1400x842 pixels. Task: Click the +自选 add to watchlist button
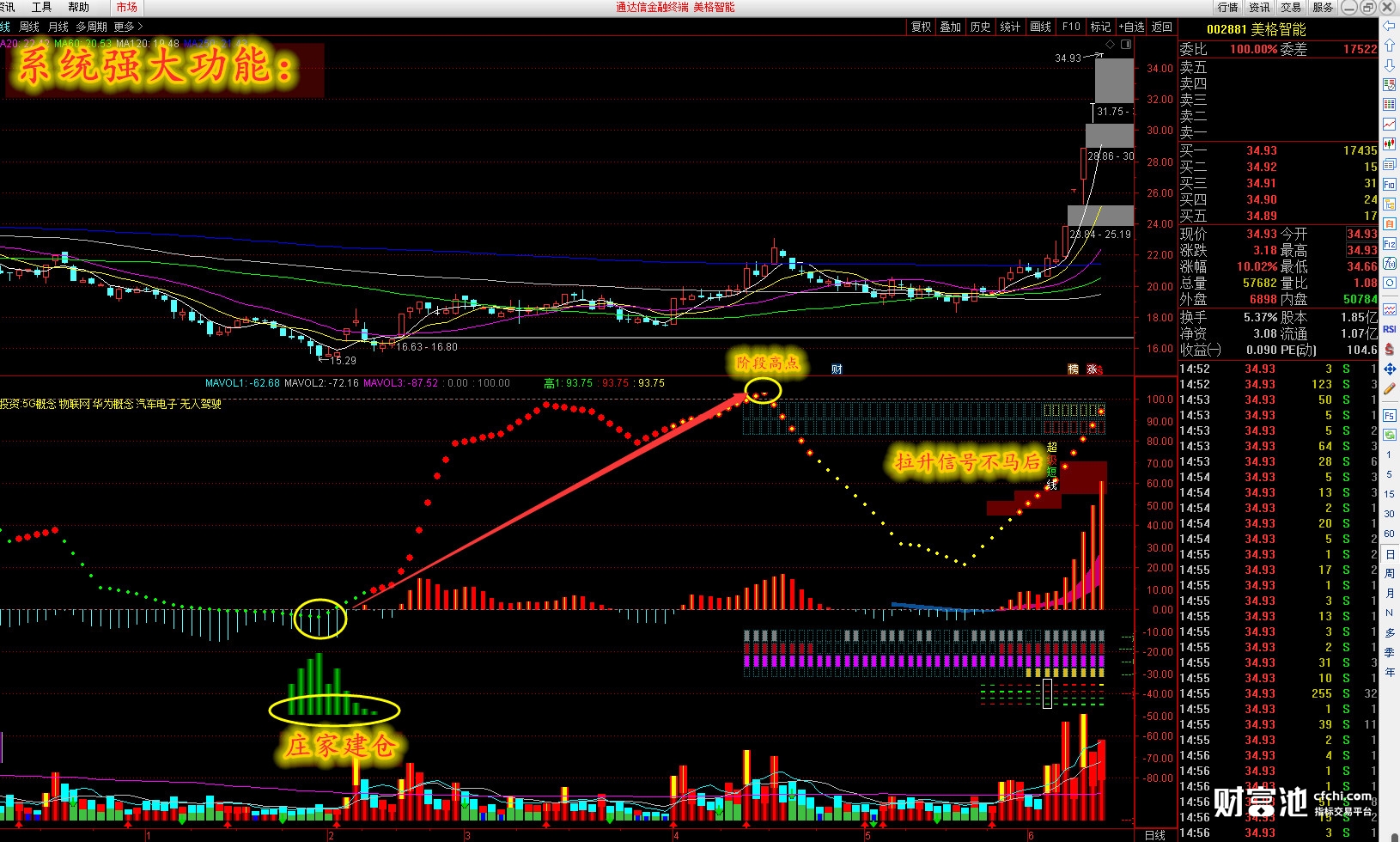1131,27
